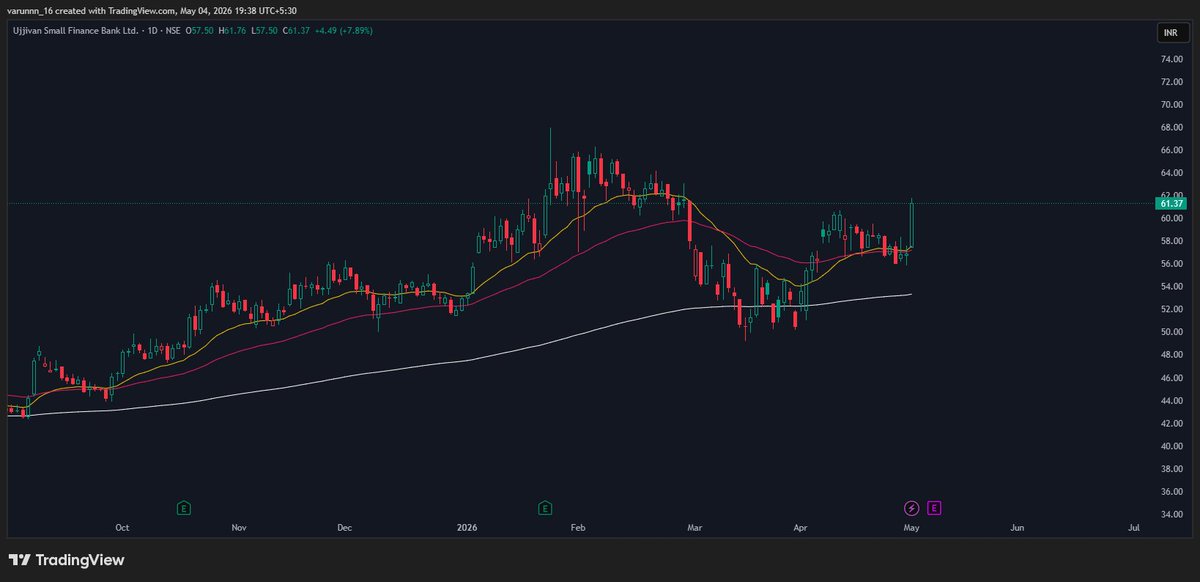1200x582 pixels.
Task: Click the 34.00 price axis label
Action: coord(1171,514)
